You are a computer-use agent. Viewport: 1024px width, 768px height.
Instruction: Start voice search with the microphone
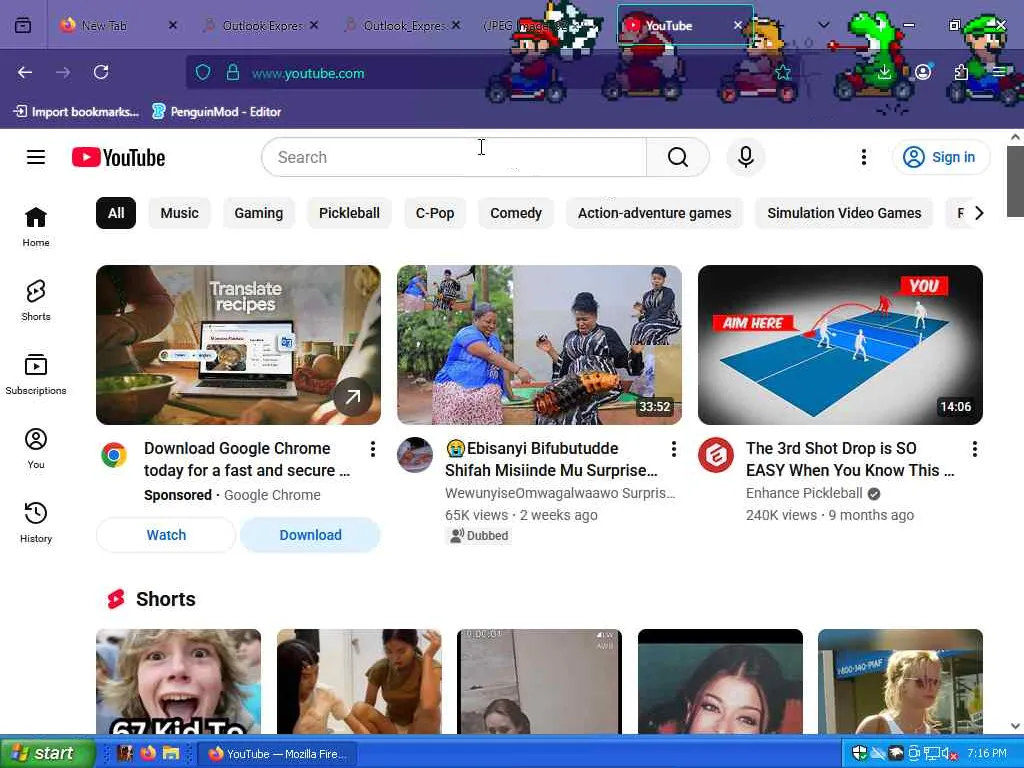coord(745,157)
